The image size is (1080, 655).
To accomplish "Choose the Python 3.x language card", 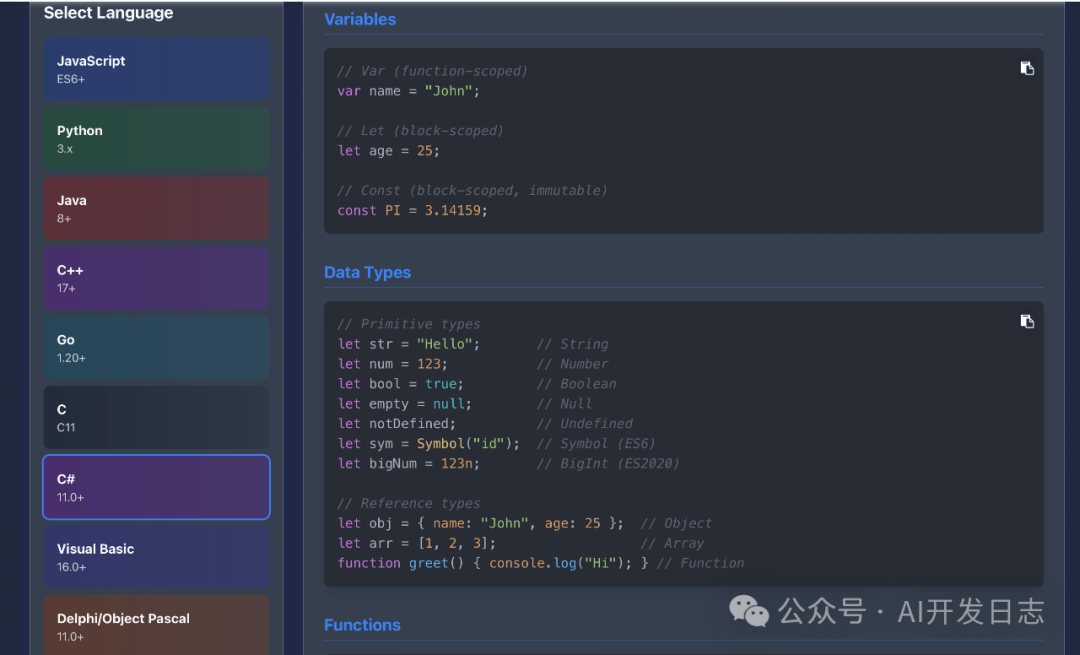I will [x=156, y=139].
